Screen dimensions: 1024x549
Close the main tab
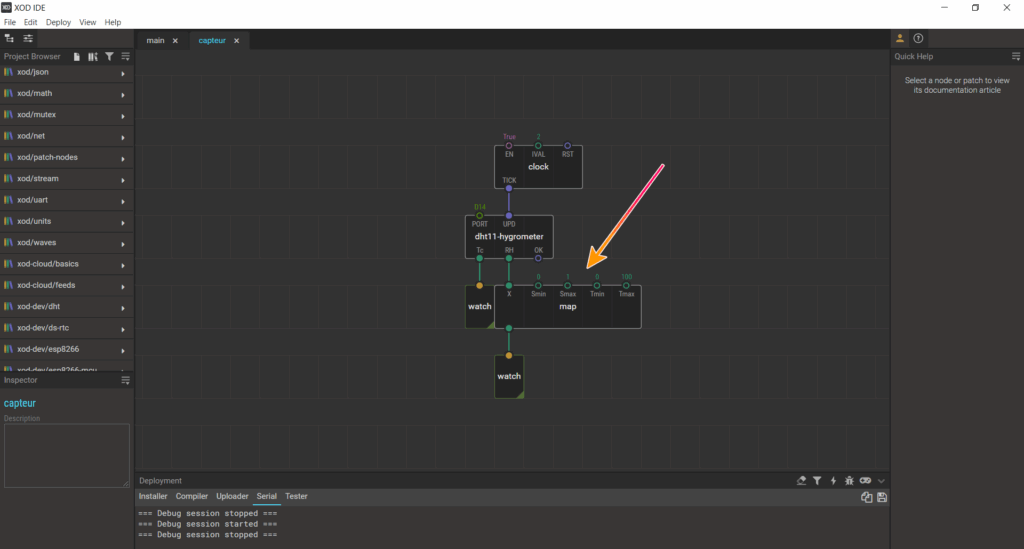click(175, 40)
